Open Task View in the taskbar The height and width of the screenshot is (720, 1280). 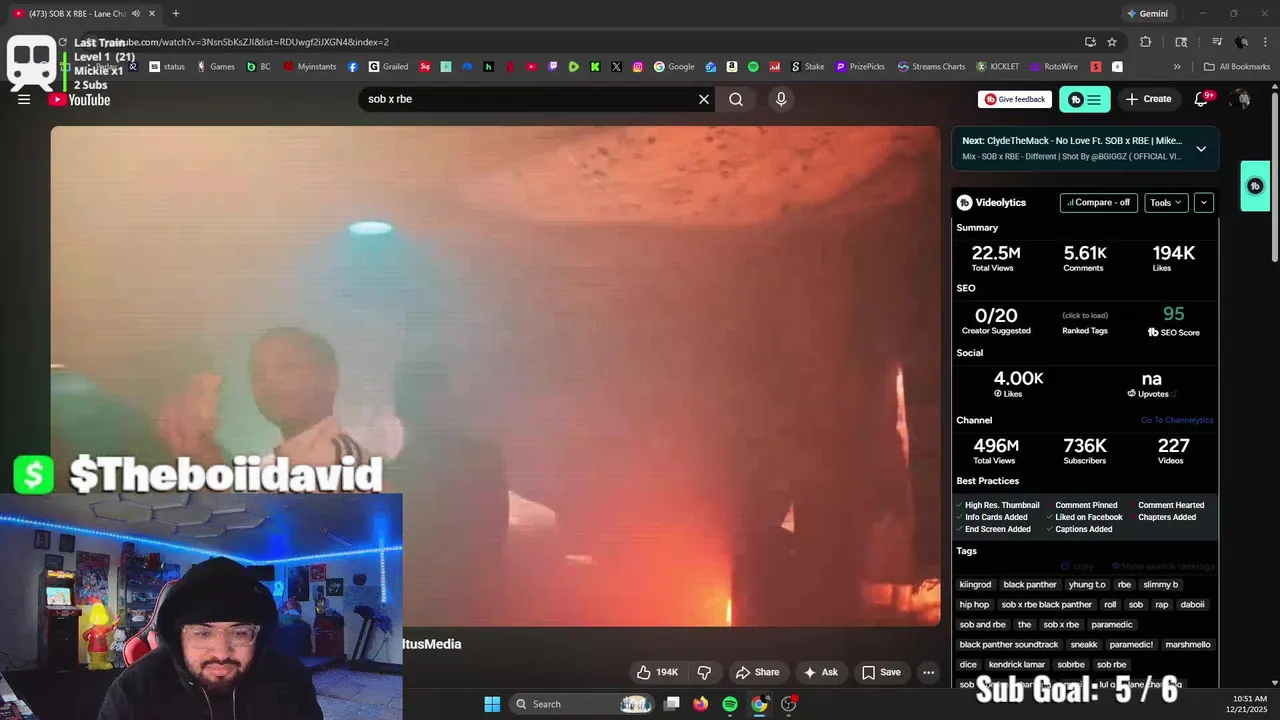(672, 704)
